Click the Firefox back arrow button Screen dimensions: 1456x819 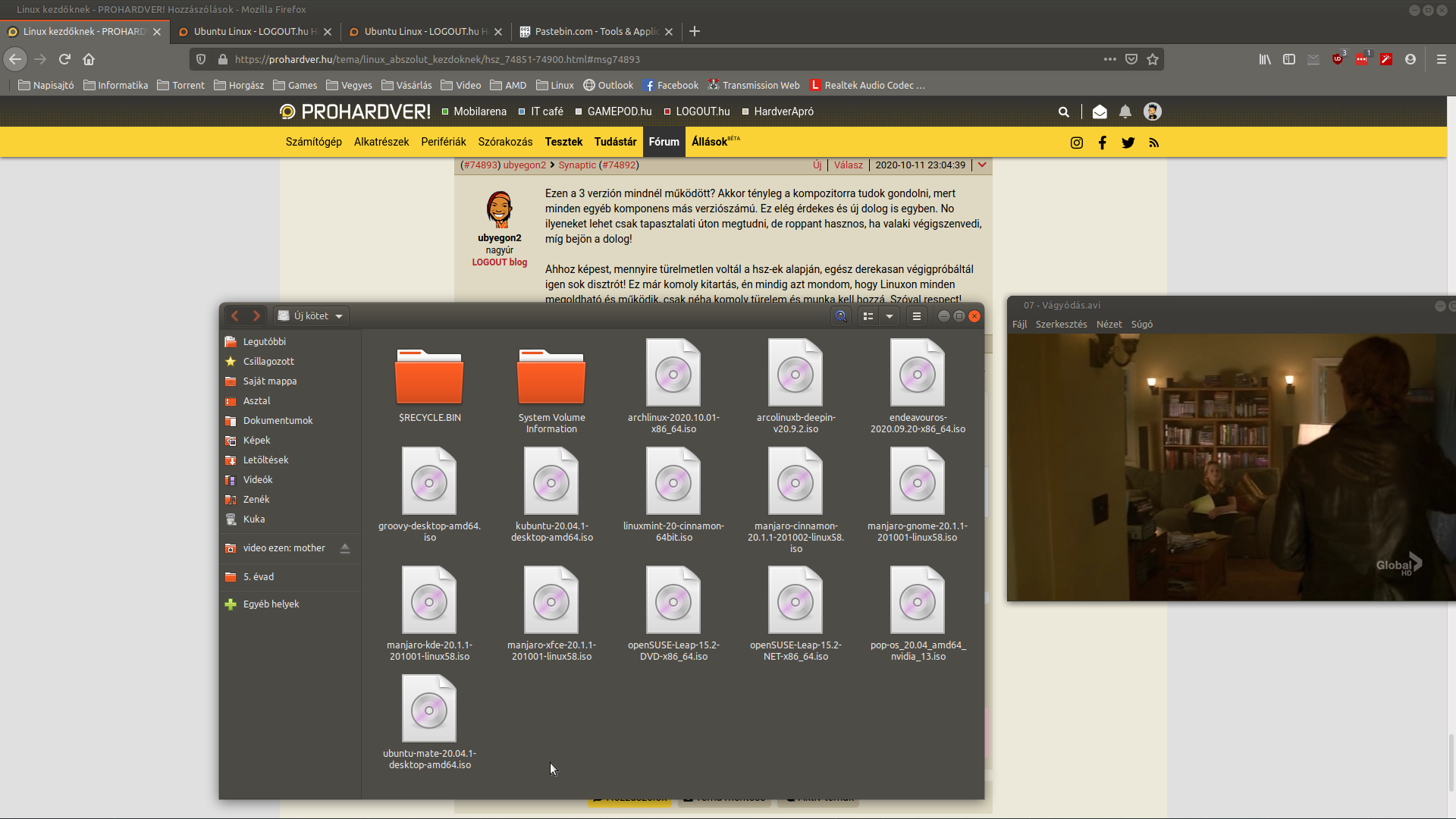[15, 59]
